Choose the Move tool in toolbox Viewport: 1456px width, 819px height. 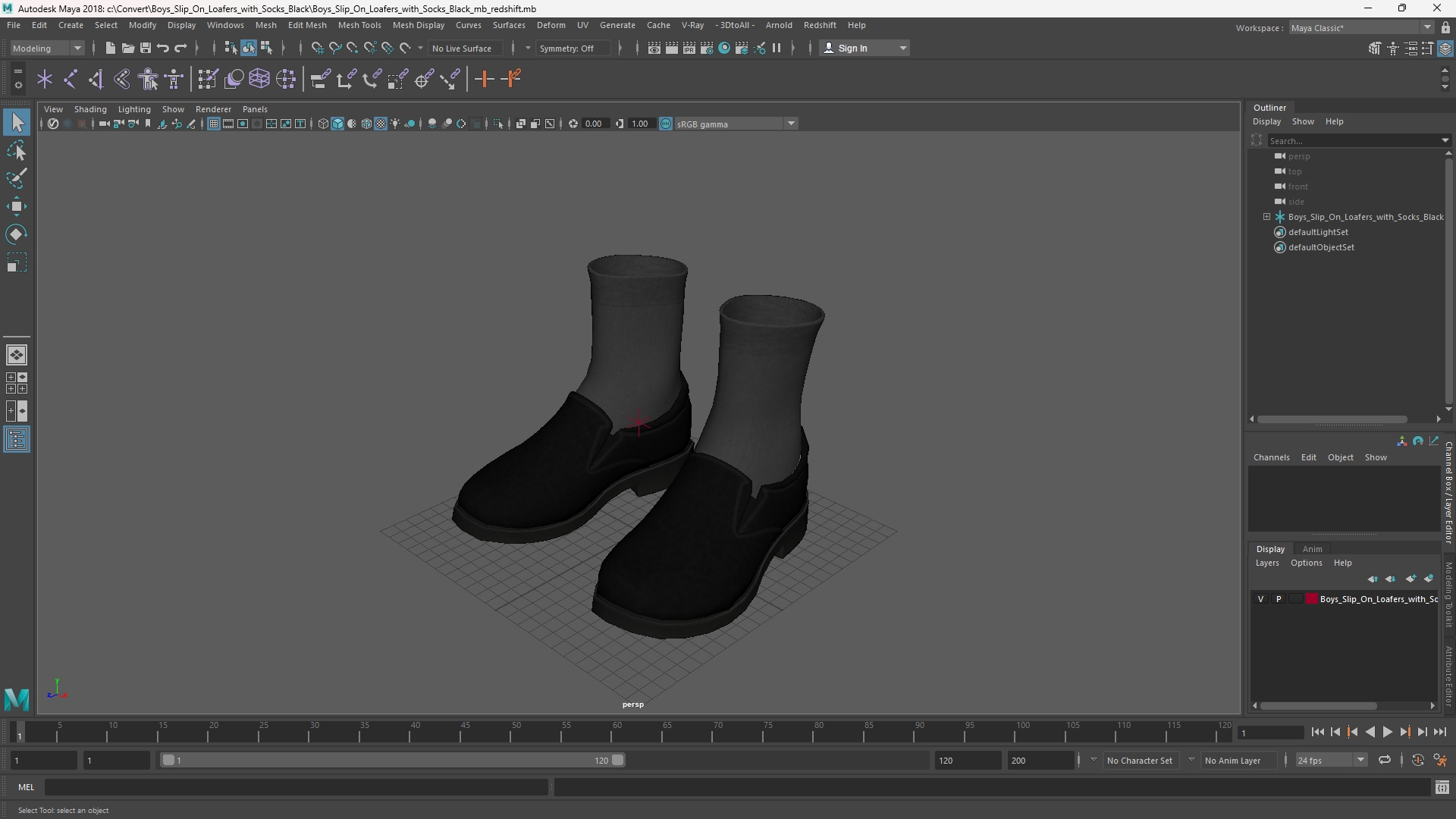17,206
